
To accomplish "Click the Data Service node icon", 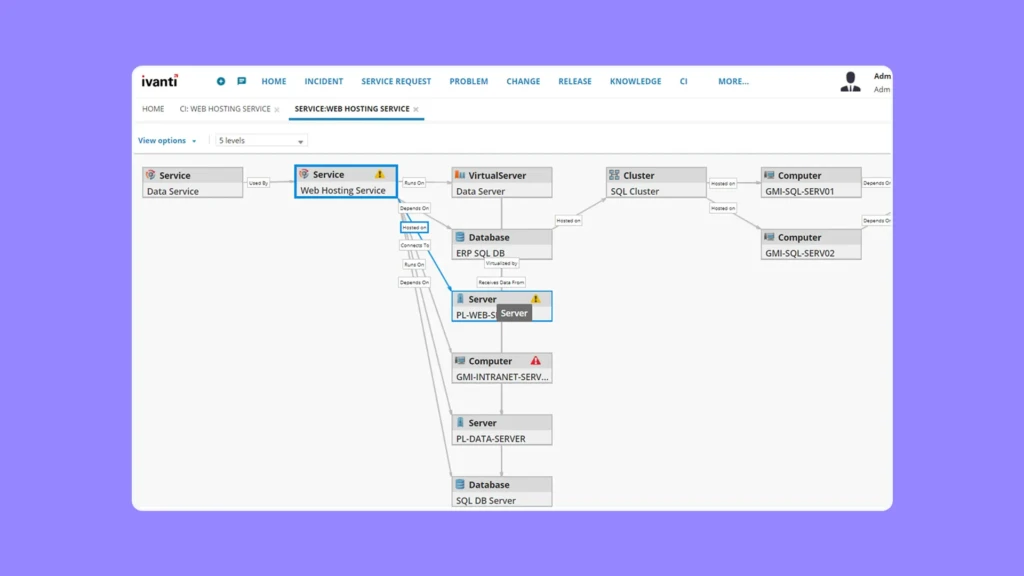I will (150, 175).
